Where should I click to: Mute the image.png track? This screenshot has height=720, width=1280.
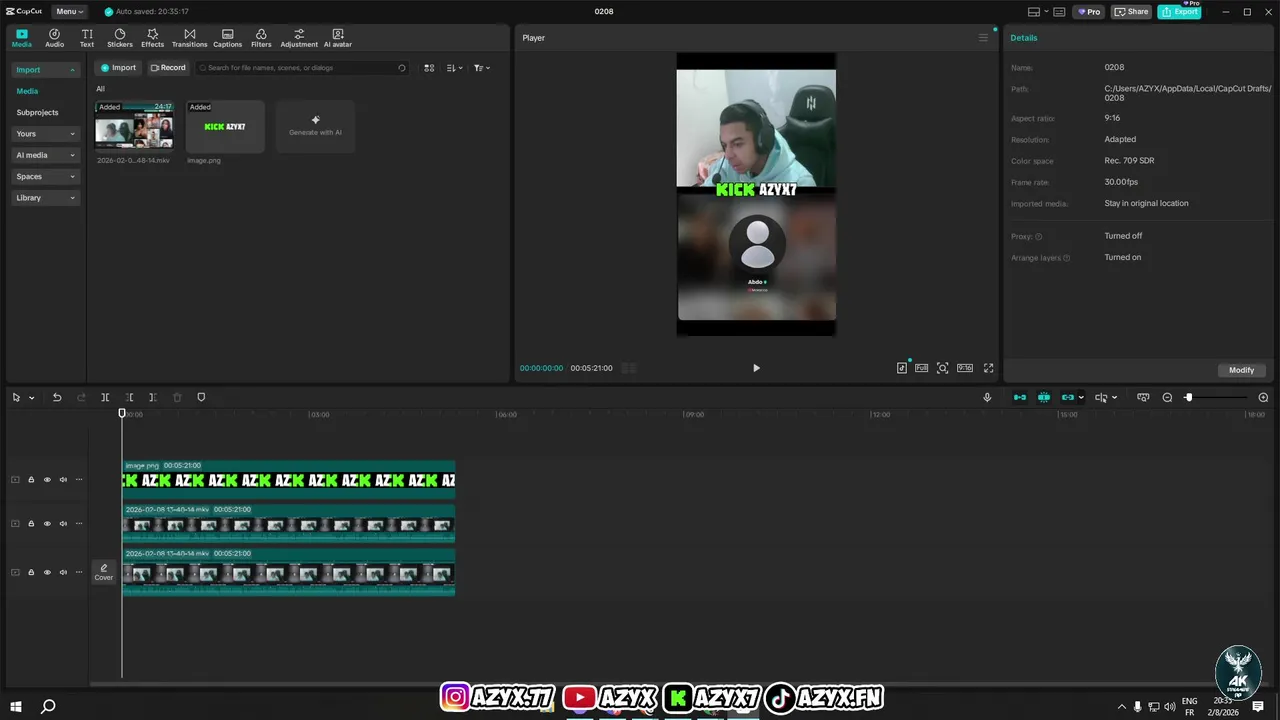pyautogui.click(x=63, y=480)
